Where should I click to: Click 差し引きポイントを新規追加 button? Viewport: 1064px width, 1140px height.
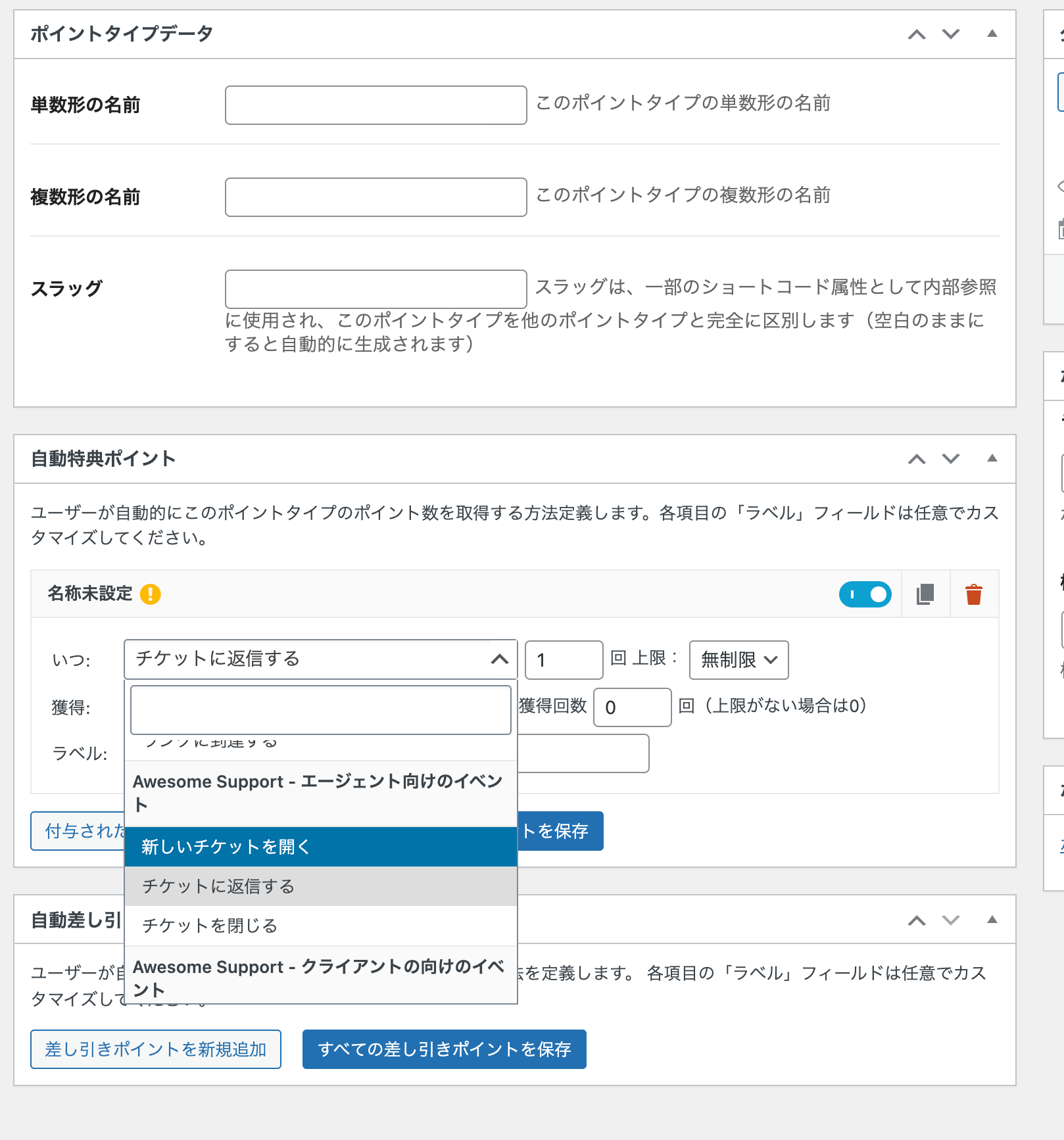156,1049
